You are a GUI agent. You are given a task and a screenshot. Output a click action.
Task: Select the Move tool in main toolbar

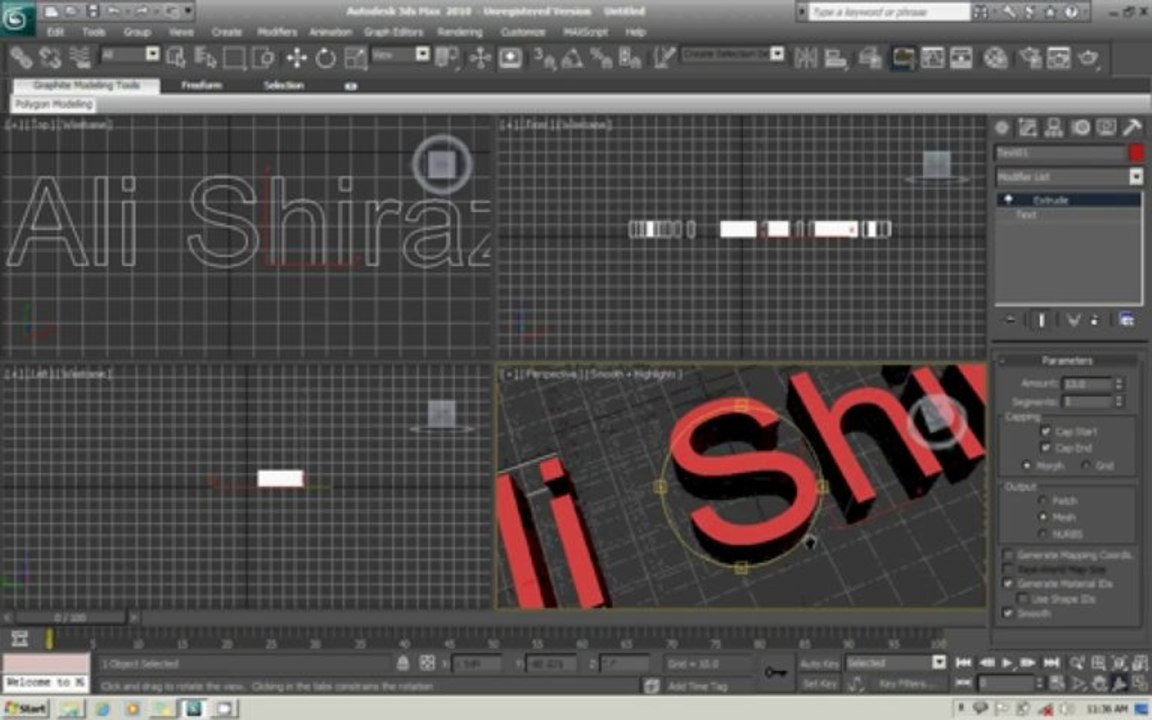[x=296, y=57]
